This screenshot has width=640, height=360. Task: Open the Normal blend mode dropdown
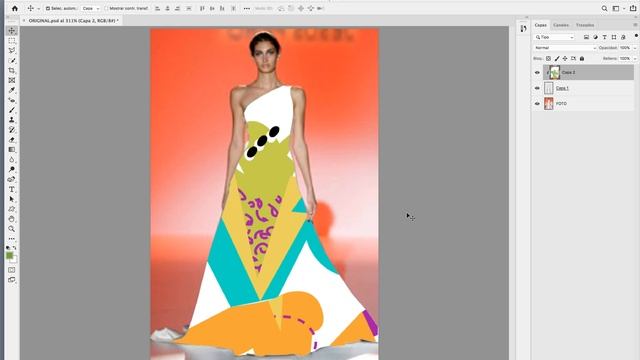tap(565, 48)
